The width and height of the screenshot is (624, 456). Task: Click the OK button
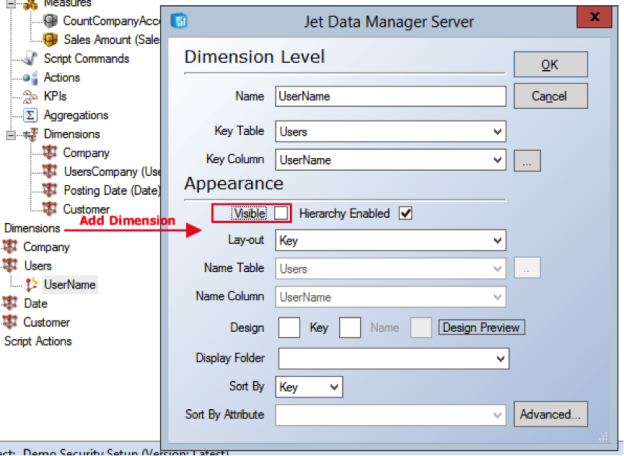550,64
